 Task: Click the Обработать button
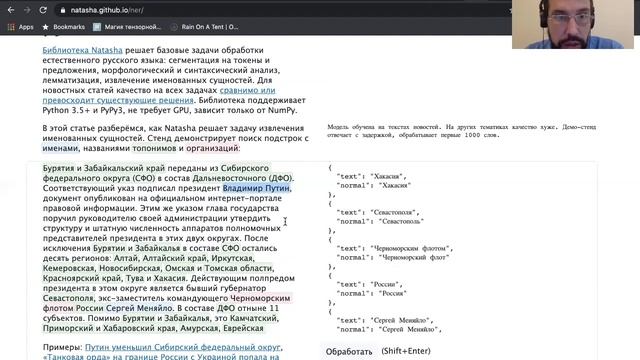(x=349, y=351)
